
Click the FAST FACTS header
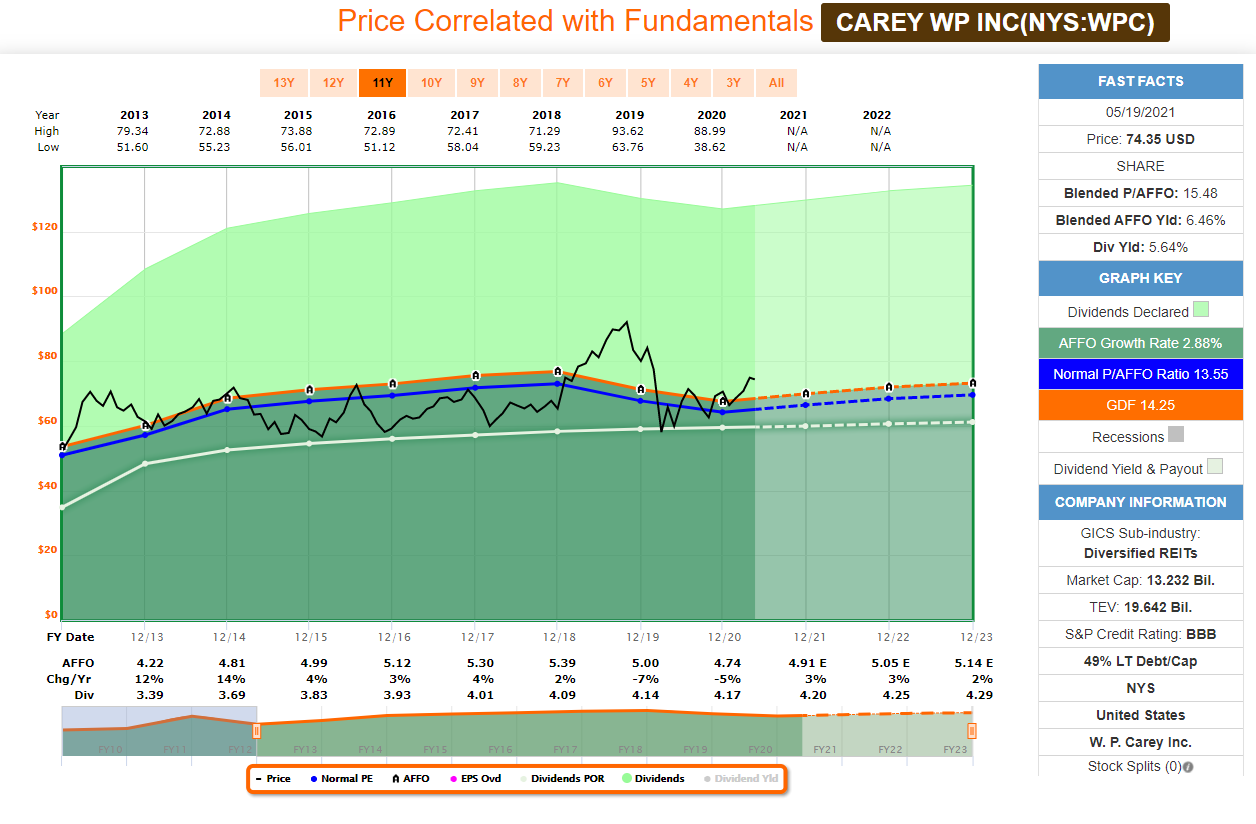[x=1140, y=81]
